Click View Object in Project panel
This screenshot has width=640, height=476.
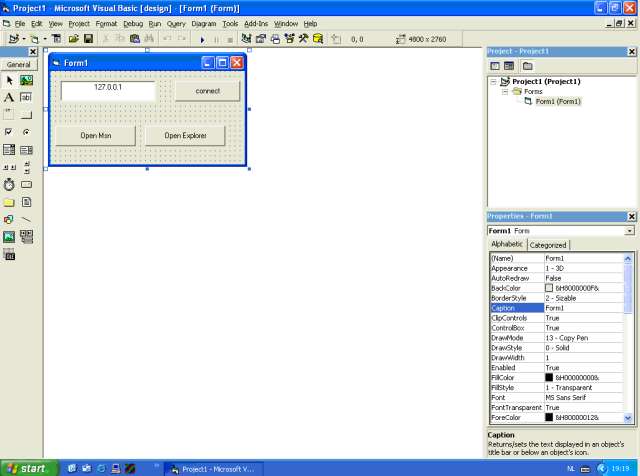[x=509, y=66]
